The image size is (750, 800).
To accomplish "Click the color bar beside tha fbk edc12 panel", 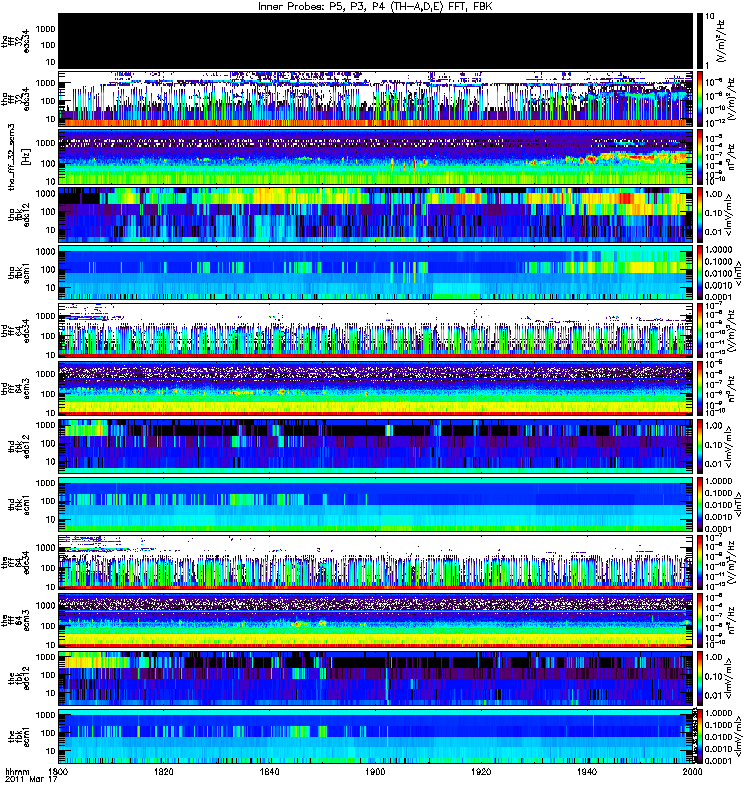I will pyautogui.click(x=702, y=215).
